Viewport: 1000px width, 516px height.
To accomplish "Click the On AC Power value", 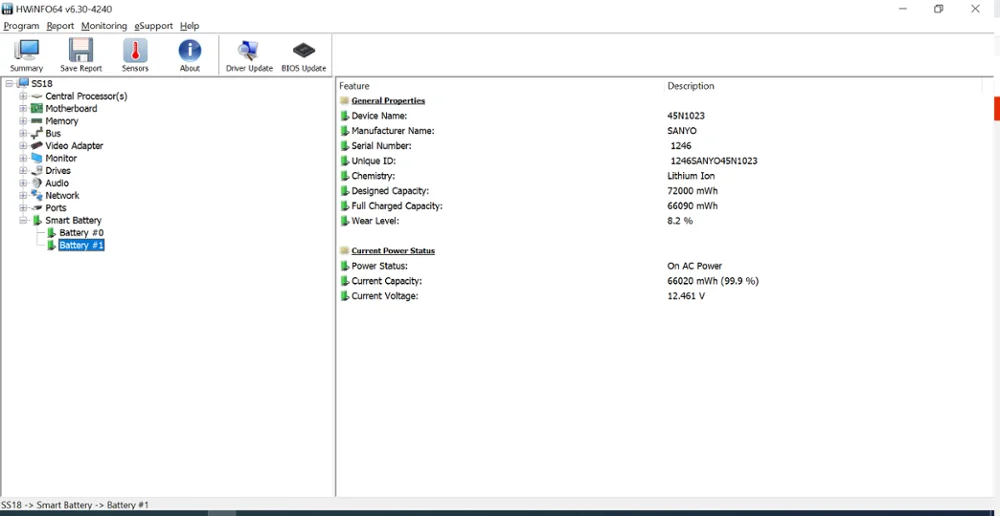I will 695,266.
